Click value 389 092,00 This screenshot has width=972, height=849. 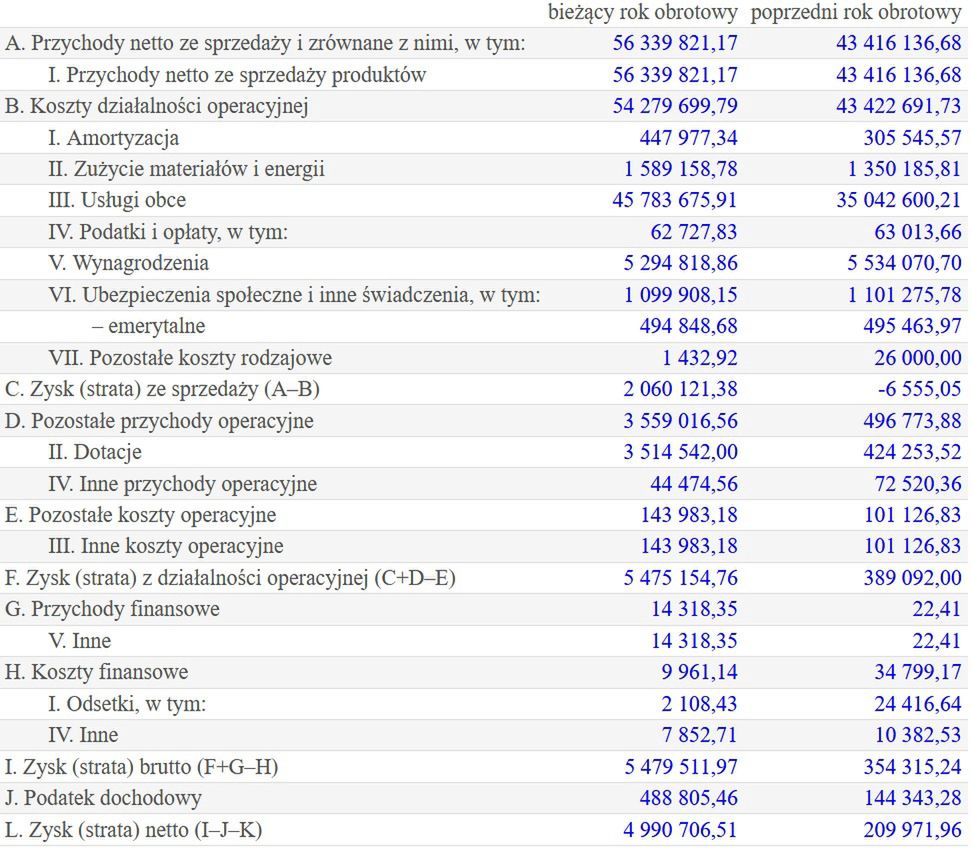pos(912,578)
